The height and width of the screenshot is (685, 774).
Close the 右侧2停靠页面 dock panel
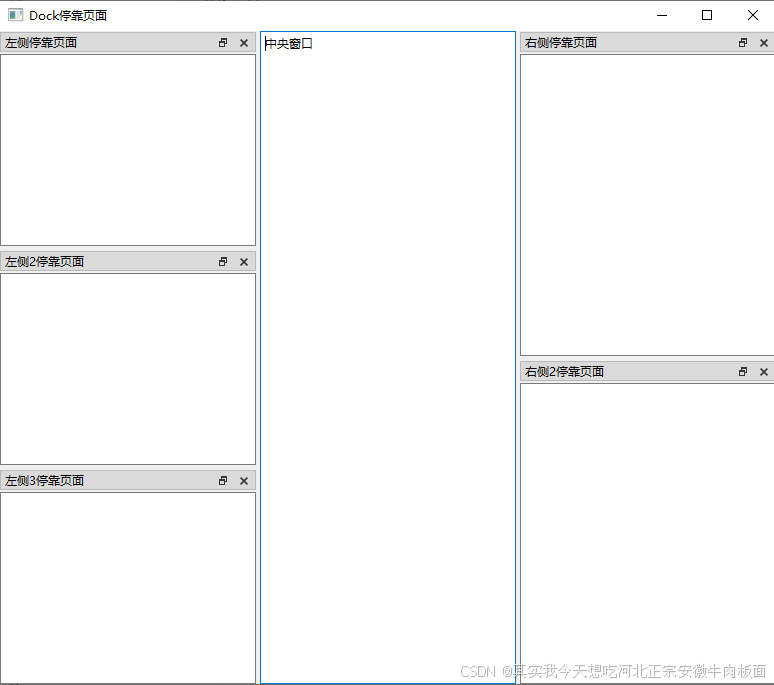point(764,372)
